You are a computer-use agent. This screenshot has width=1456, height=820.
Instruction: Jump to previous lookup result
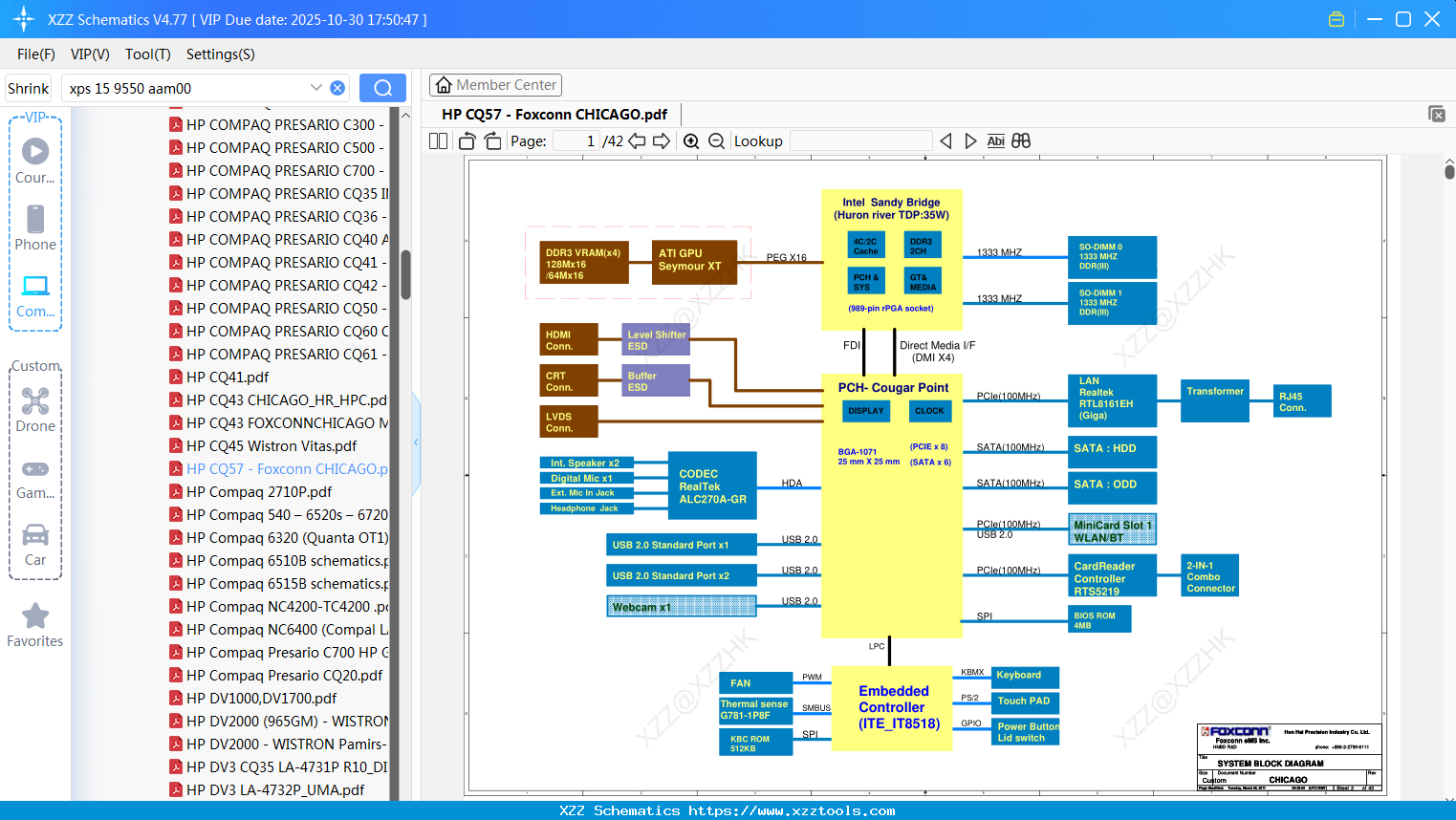pos(945,141)
